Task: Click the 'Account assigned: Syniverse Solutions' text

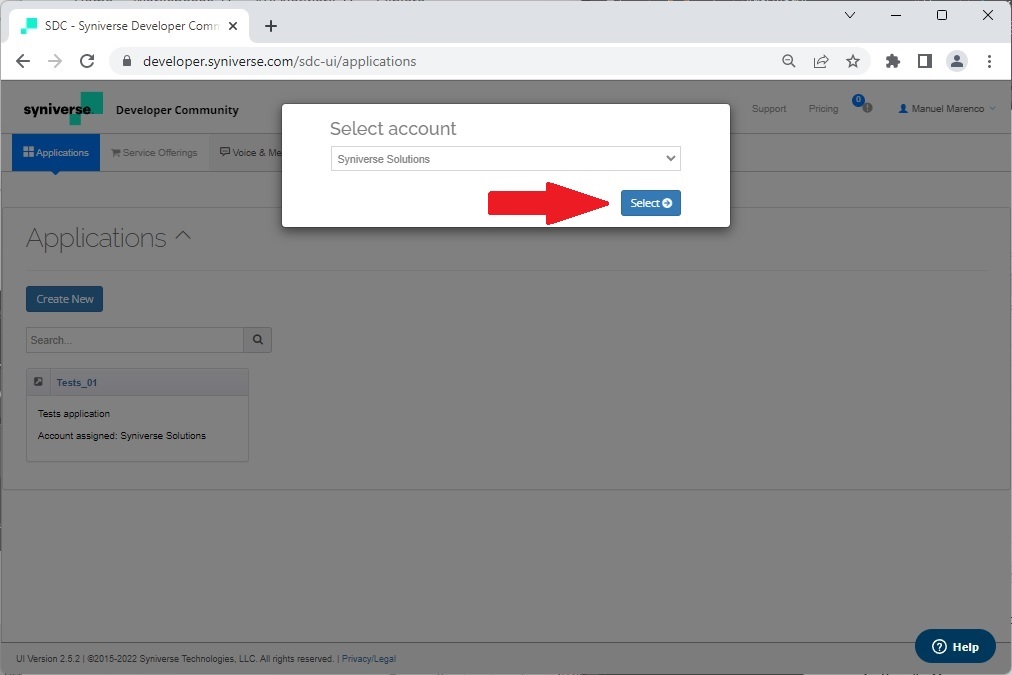Action: tap(121, 436)
